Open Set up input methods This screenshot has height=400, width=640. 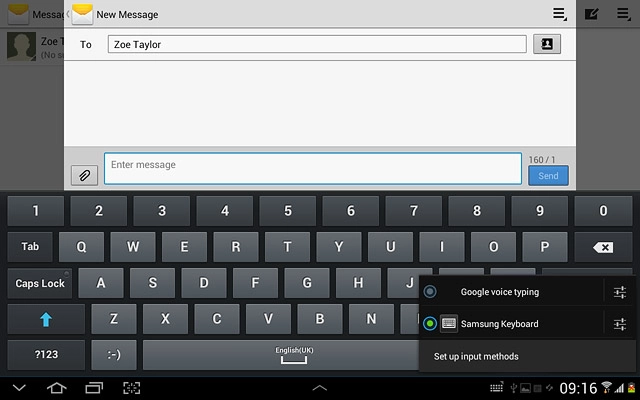point(527,356)
